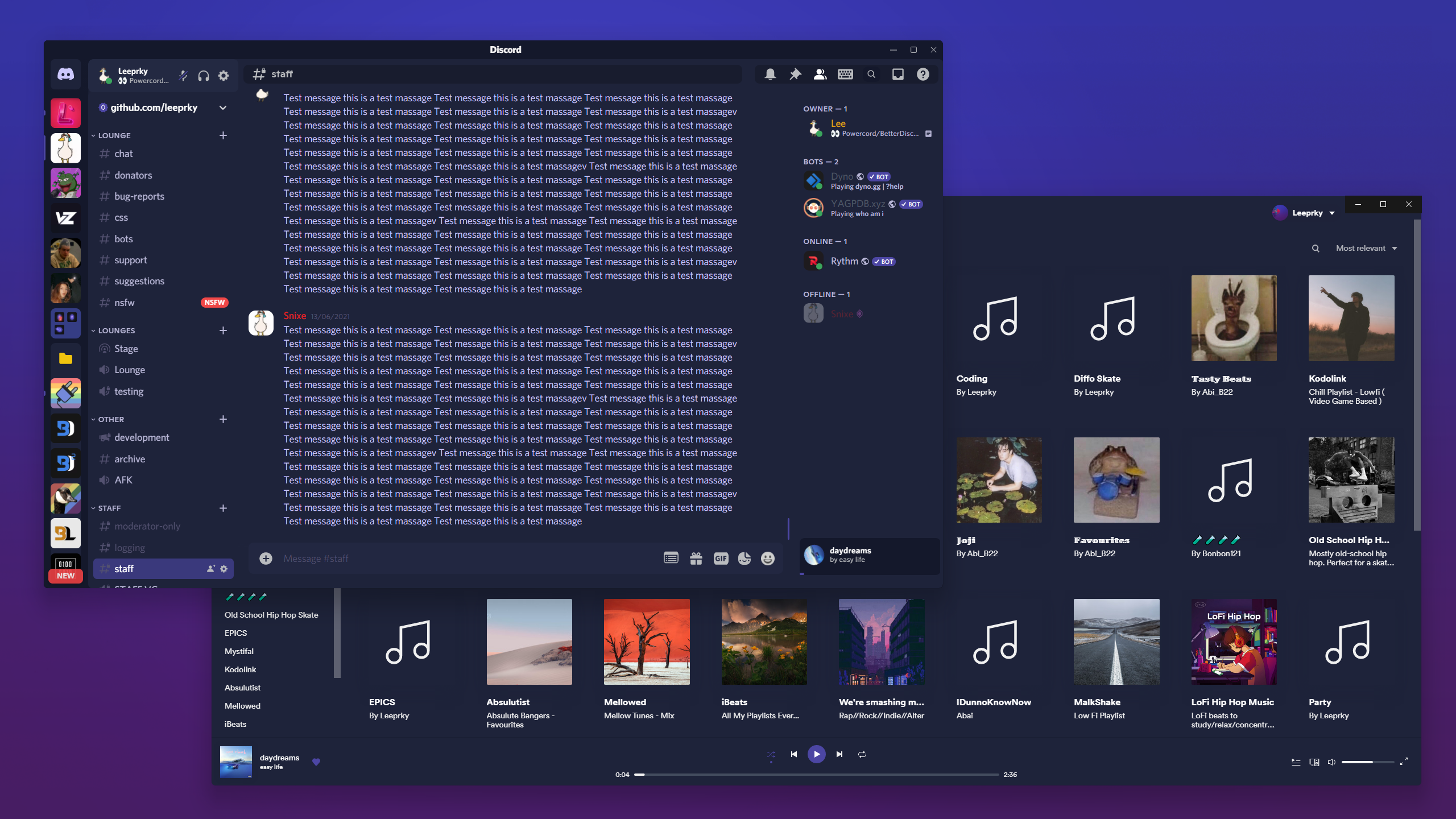Open the moderator-only channel
Screen dimensions: 1456x819
[x=163, y=526]
